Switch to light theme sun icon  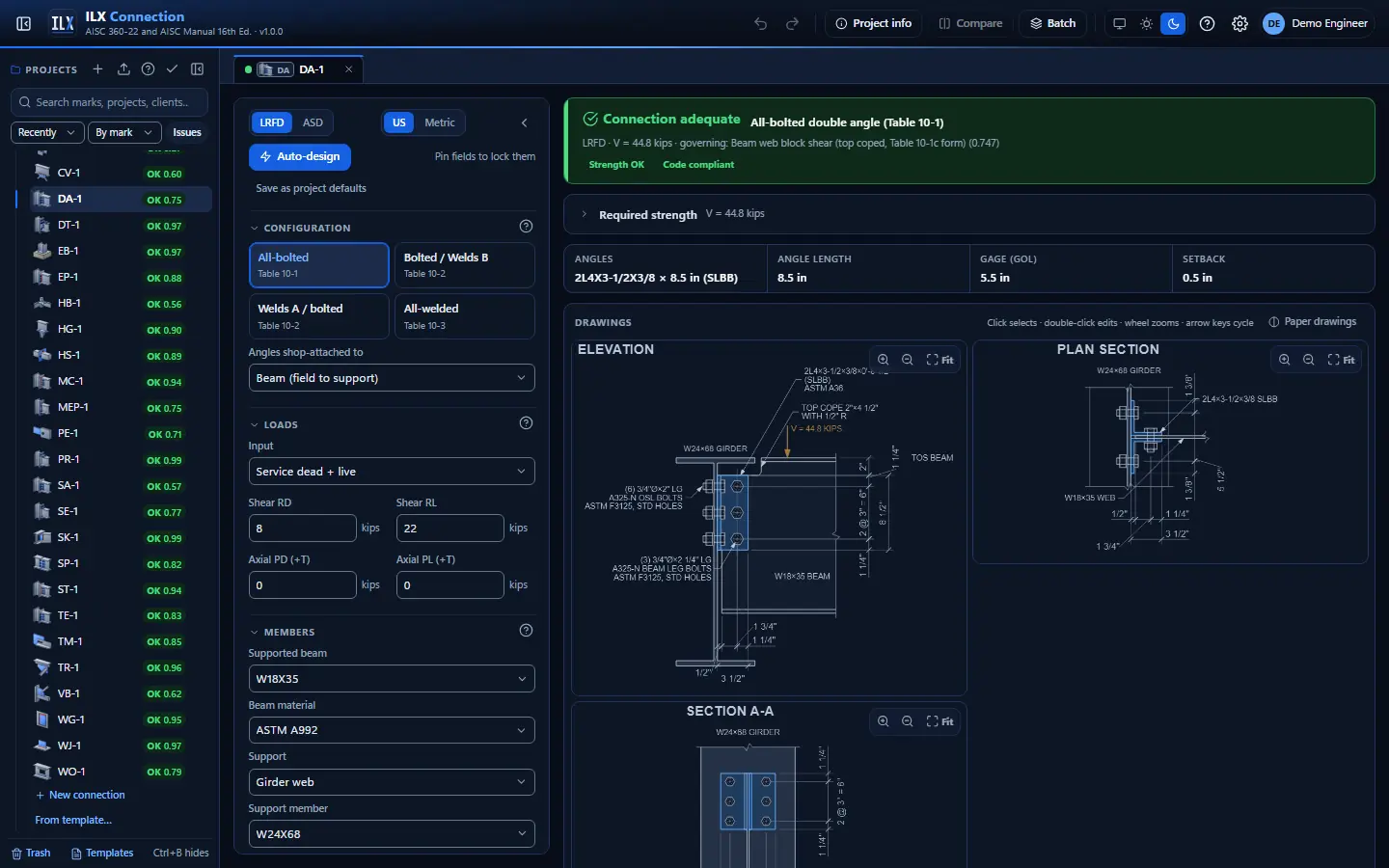(x=1146, y=23)
